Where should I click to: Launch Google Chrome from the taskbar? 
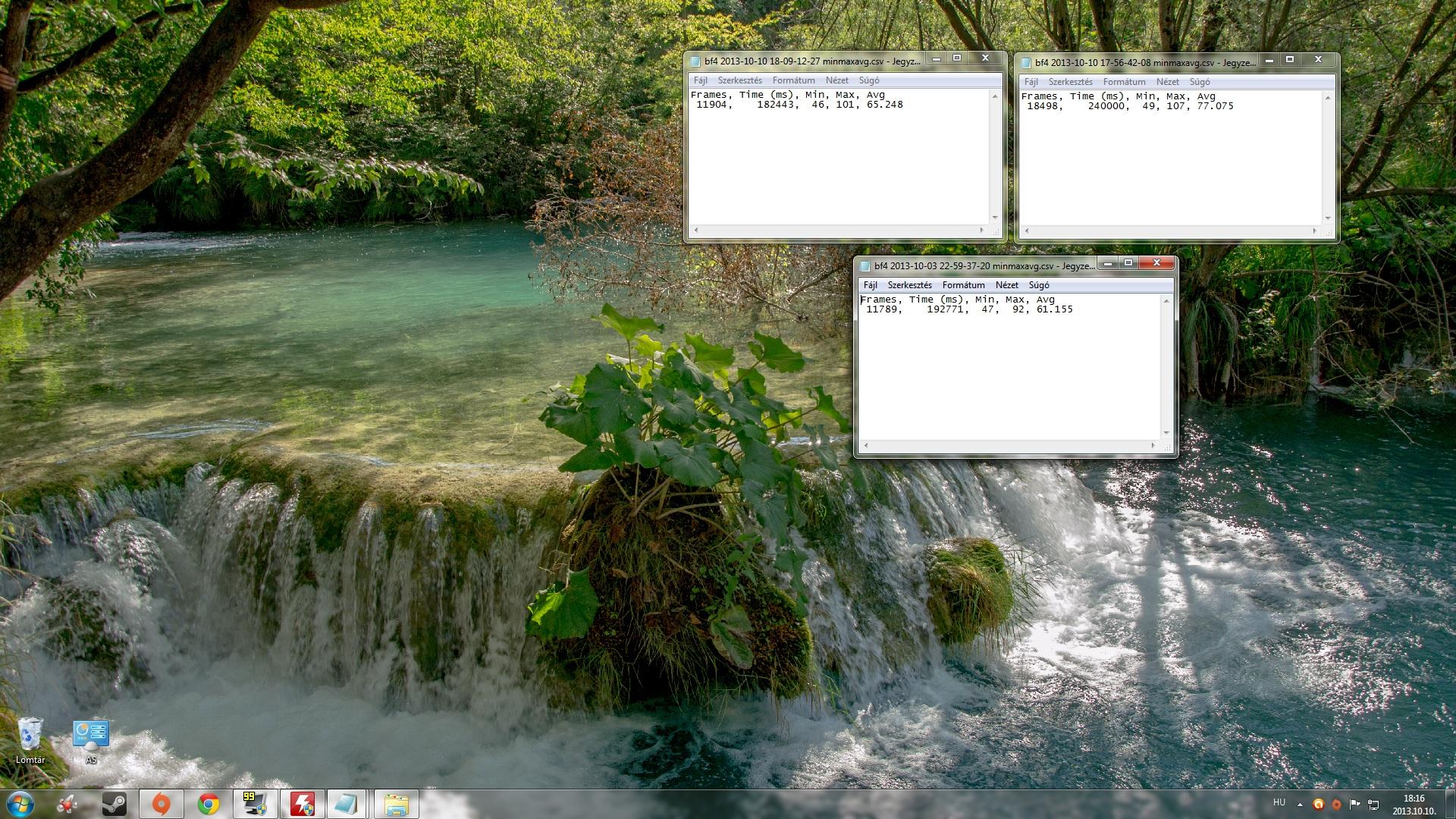click(x=209, y=804)
